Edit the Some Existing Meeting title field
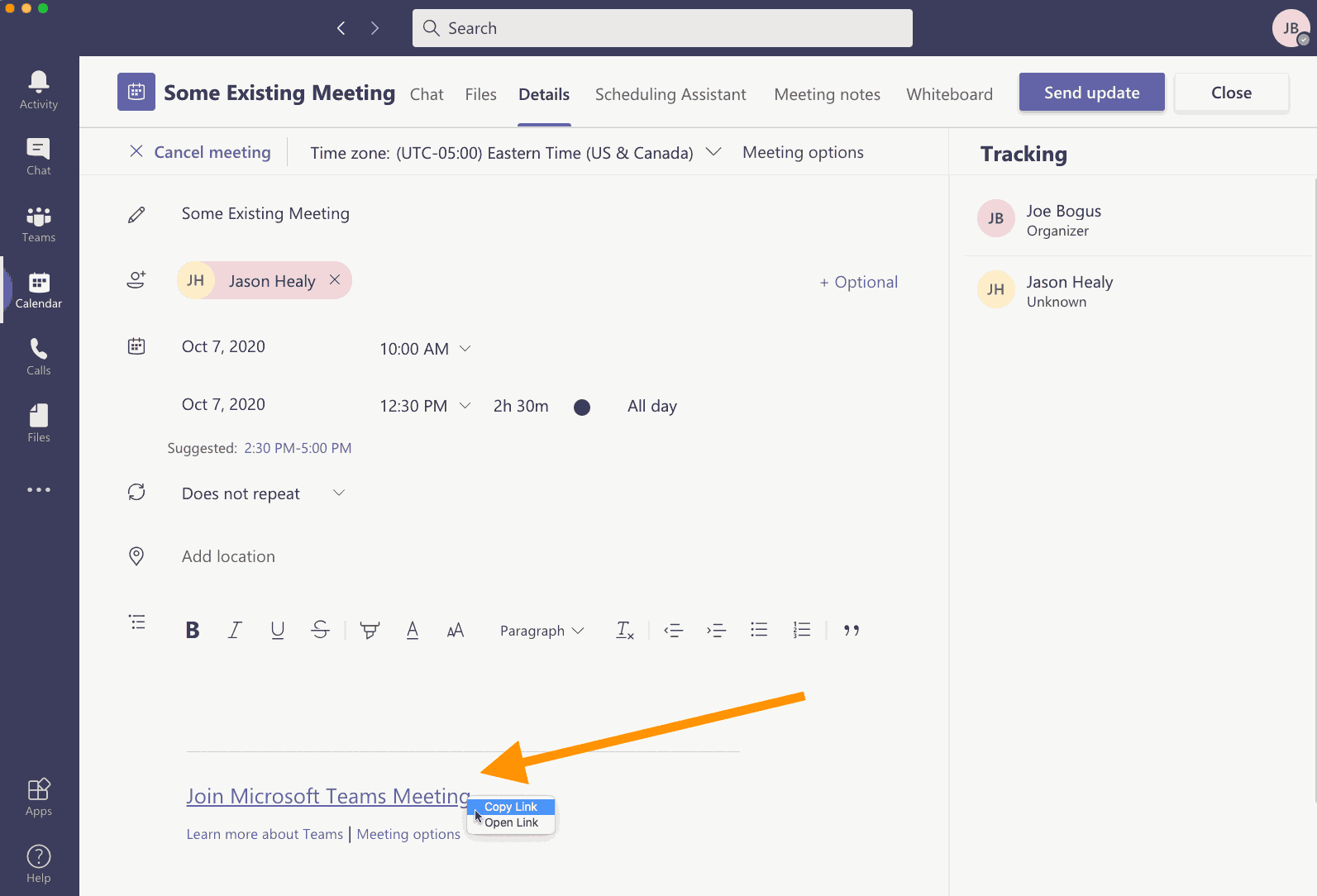Image resolution: width=1317 pixels, height=896 pixels. (265, 213)
